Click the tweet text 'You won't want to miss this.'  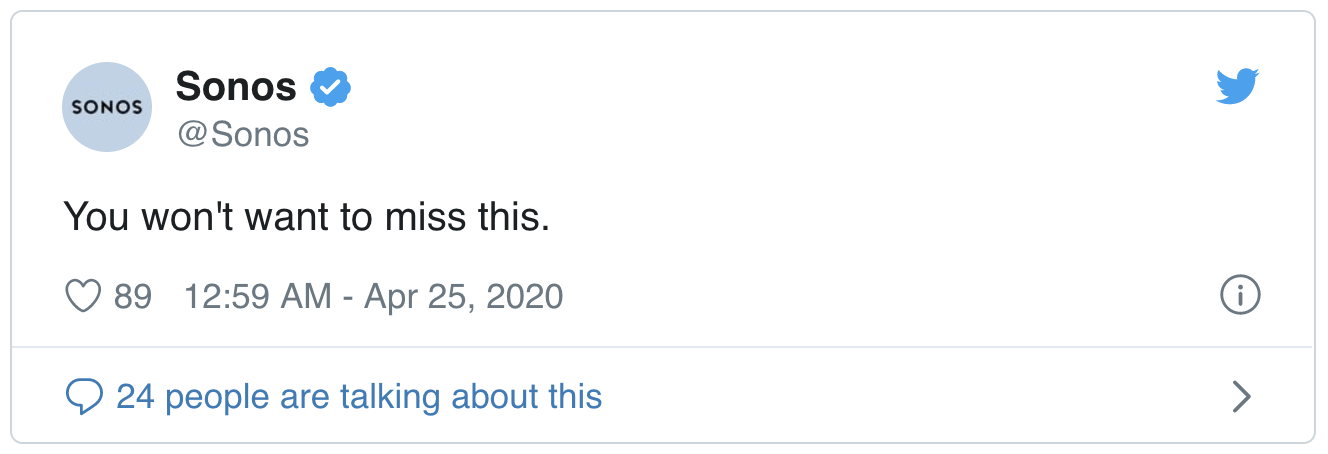(x=307, y=216)
